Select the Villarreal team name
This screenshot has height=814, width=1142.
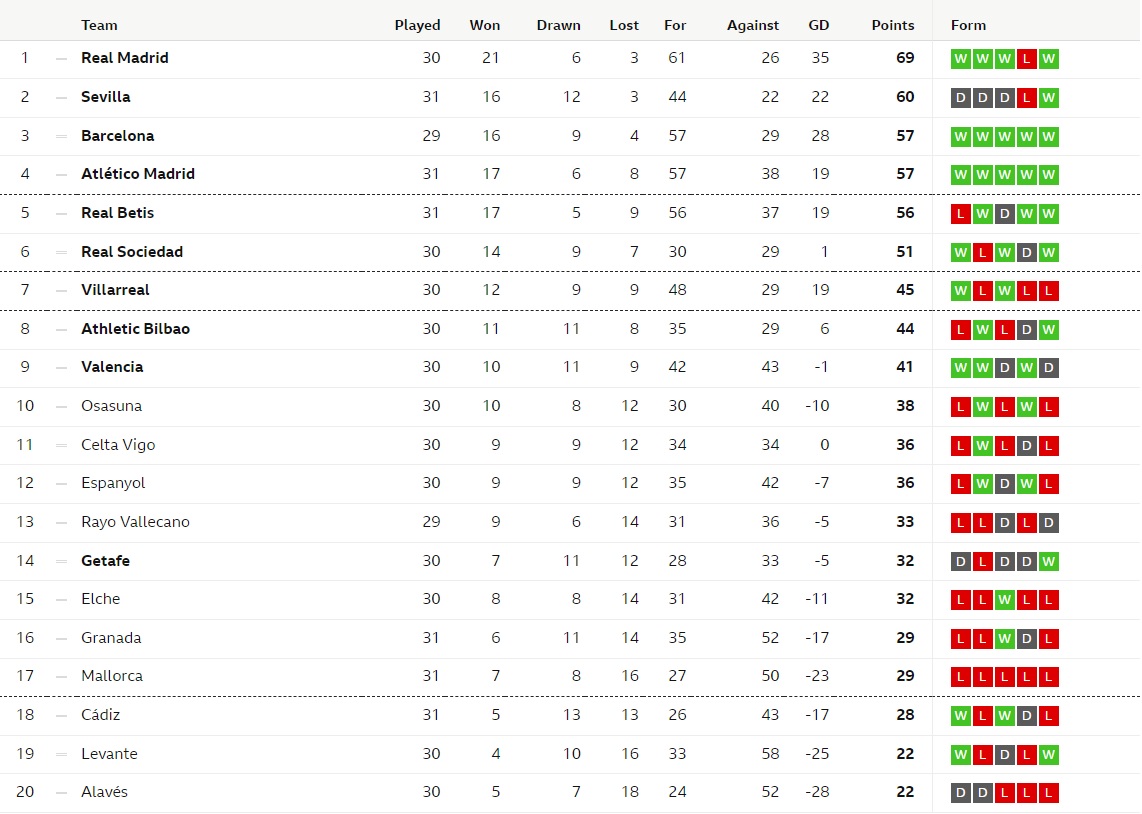click(115, 290)
